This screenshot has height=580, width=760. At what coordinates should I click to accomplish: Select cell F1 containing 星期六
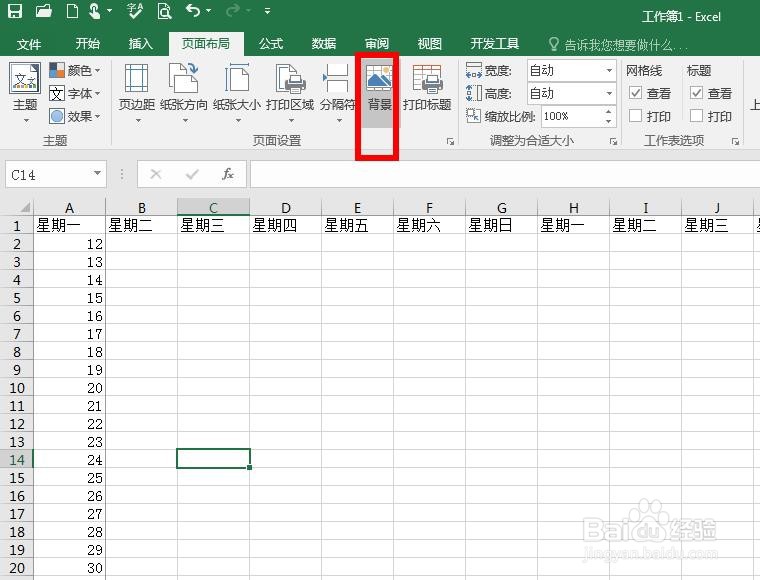[429, 225]
